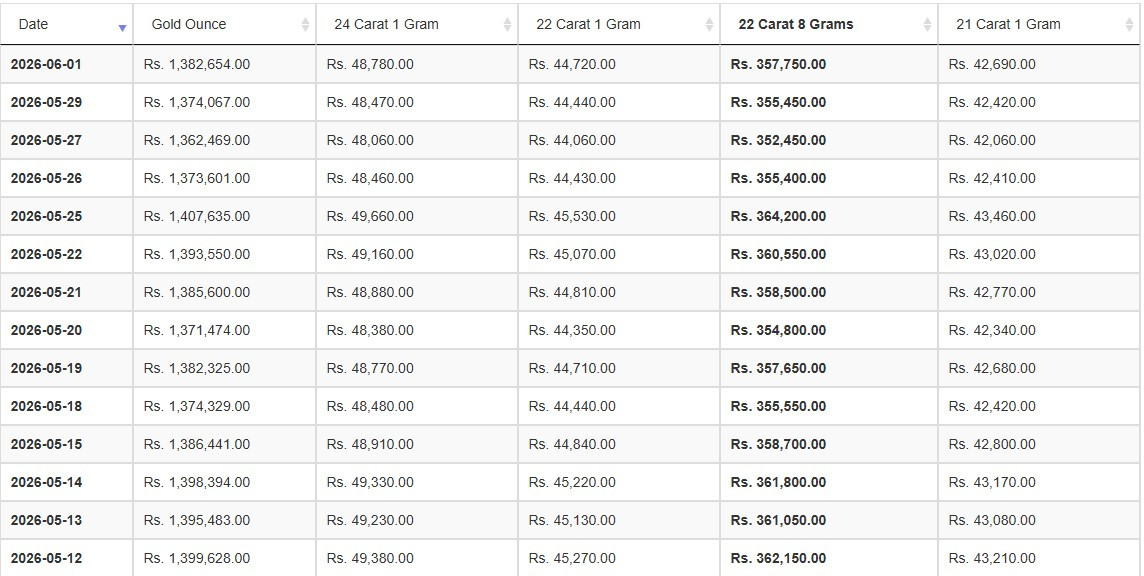The width and height of the screenshot is (1144, 576).
Task: Click the Rs. 45,070.00 22 carat price
Action: point(572,254)
